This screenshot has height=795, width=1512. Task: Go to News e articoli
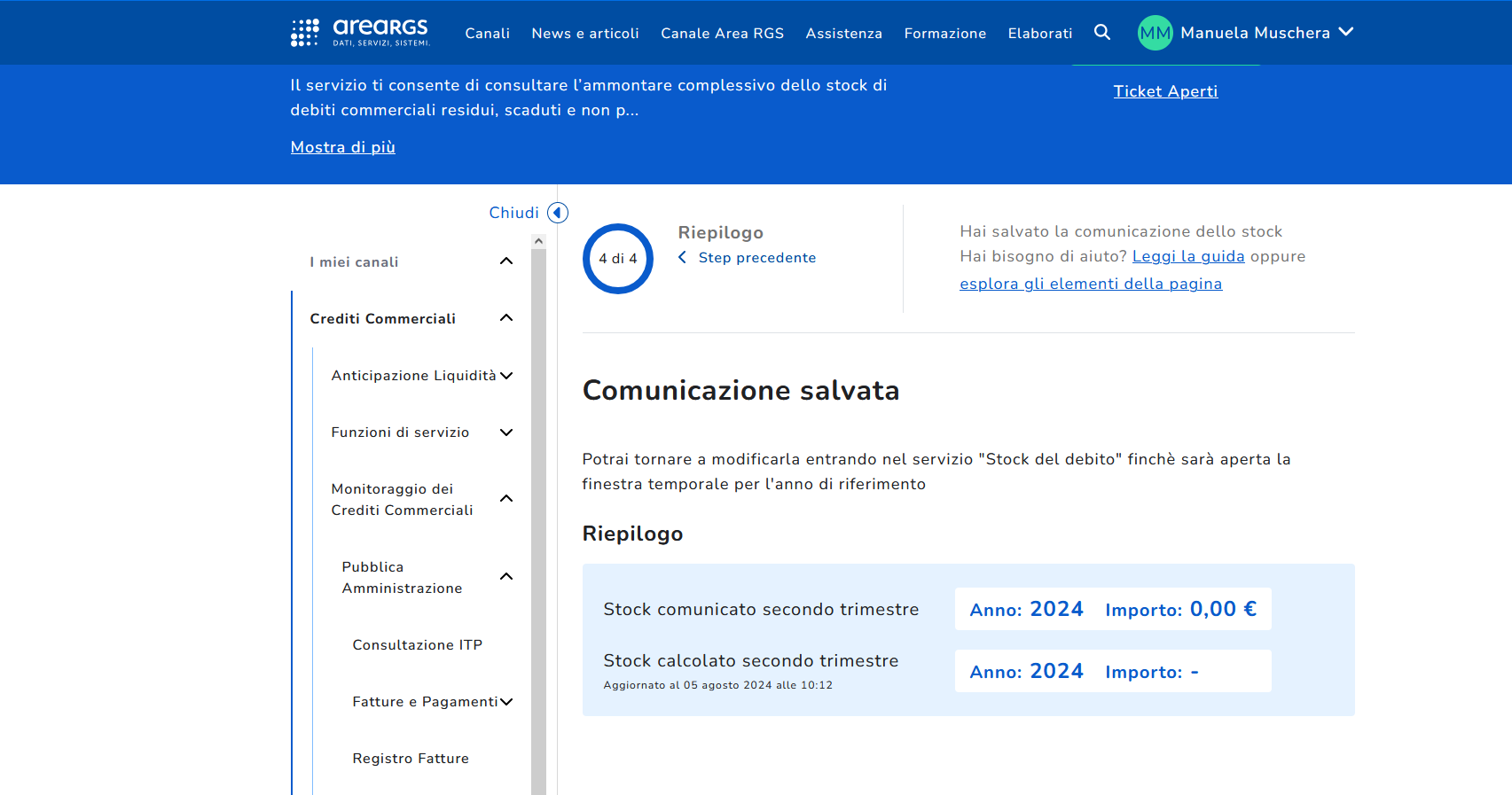click(x=585, y=34)
